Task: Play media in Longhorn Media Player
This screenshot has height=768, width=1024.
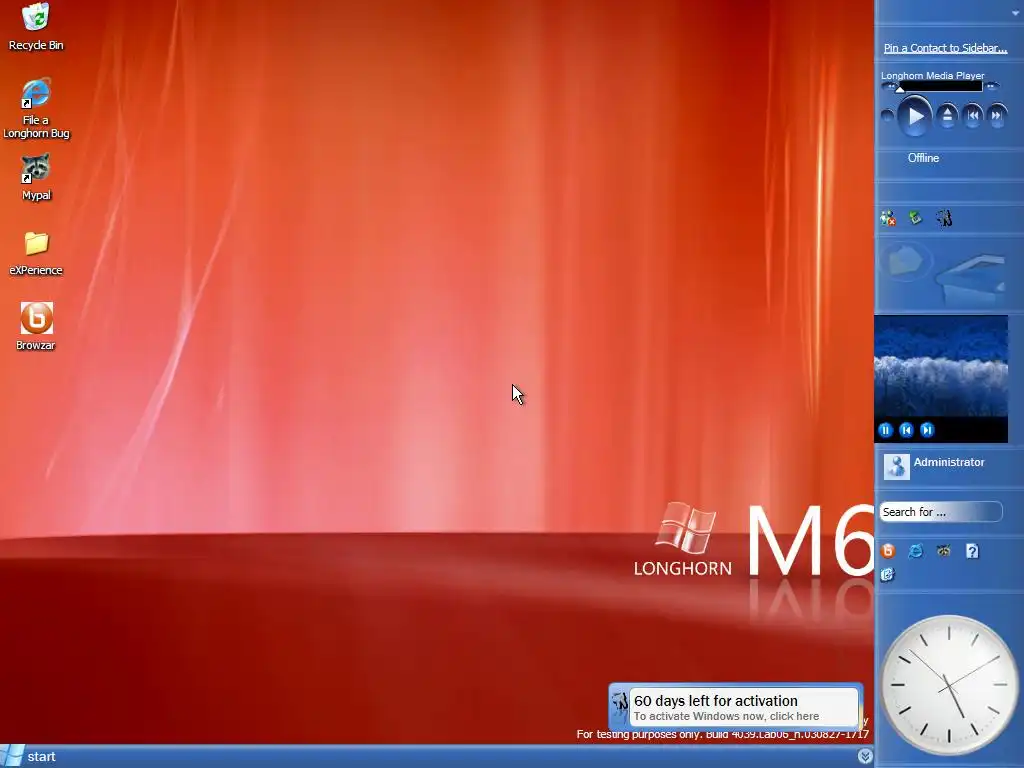Action: [x=915, y=116]
